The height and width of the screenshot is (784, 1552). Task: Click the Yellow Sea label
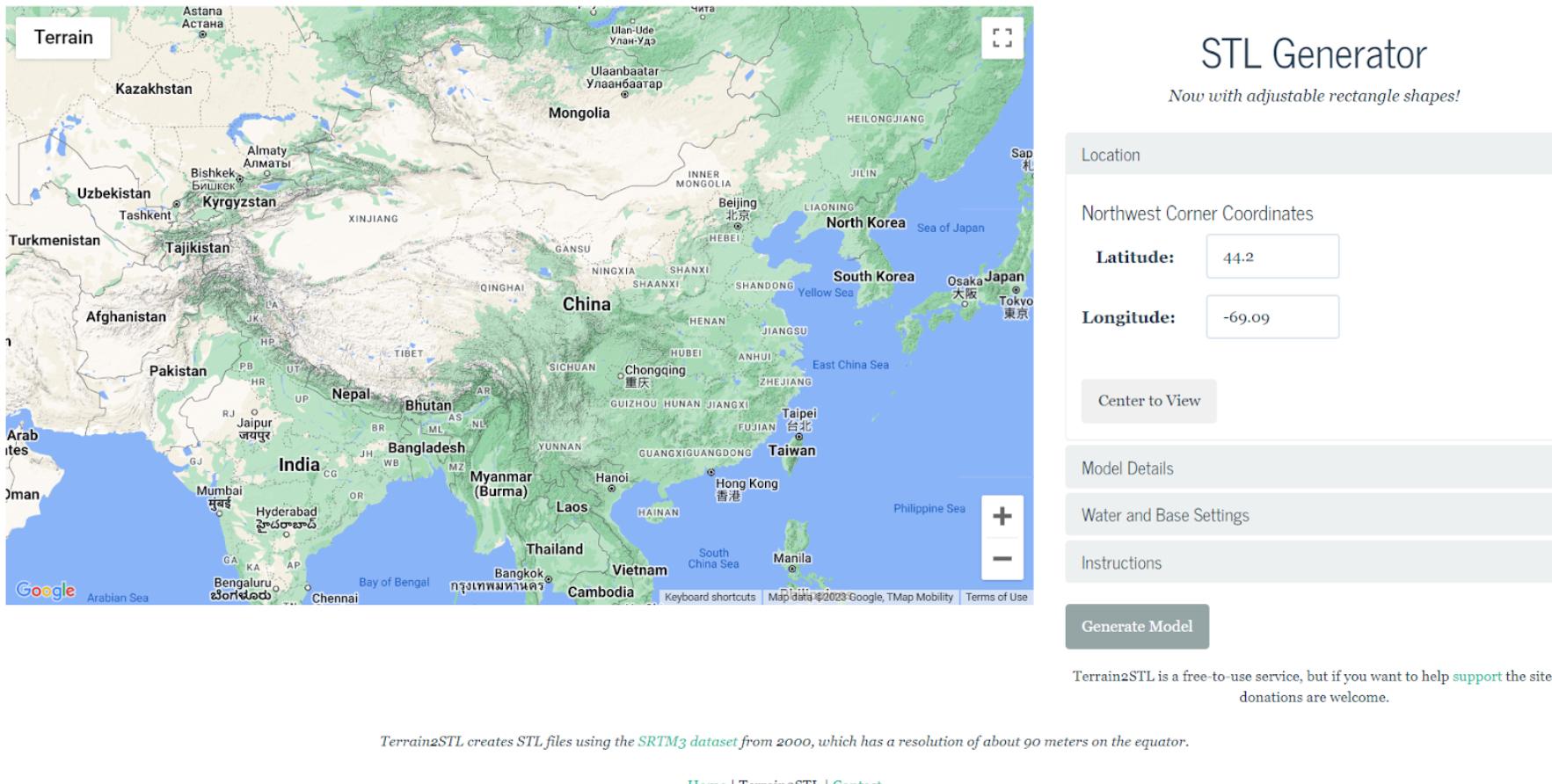click(826, 293)
